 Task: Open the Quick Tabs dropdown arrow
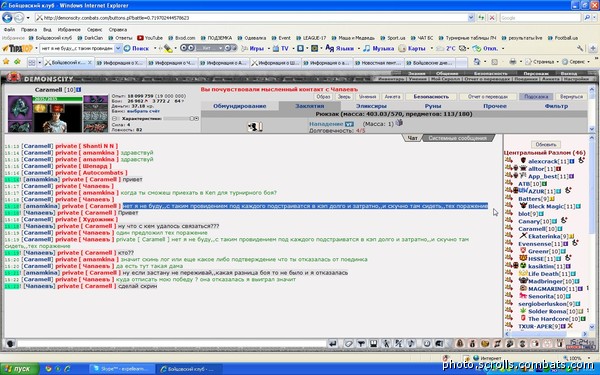[39, 62]
